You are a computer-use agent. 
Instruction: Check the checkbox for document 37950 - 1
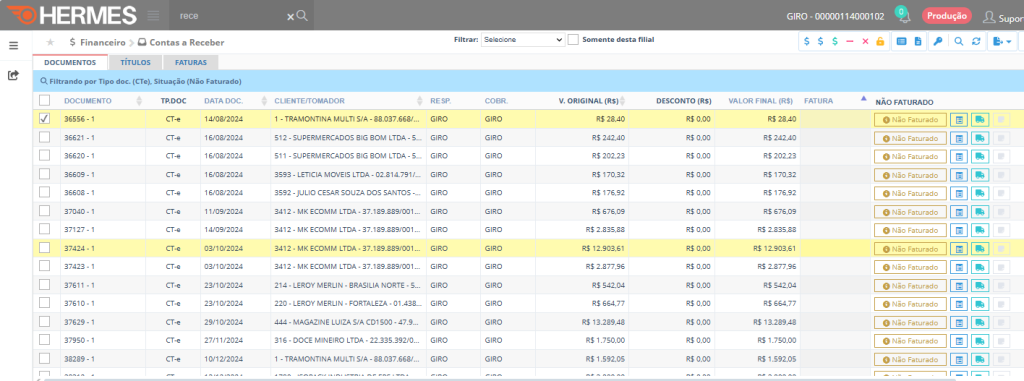44,340
